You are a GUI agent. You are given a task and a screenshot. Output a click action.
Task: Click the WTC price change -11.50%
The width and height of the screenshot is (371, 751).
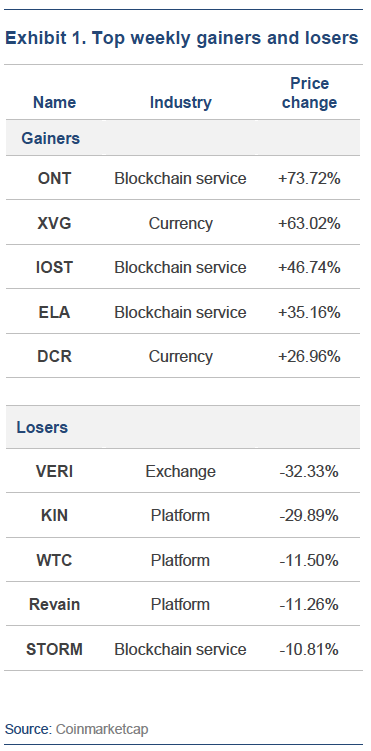[x=309, y=560]
